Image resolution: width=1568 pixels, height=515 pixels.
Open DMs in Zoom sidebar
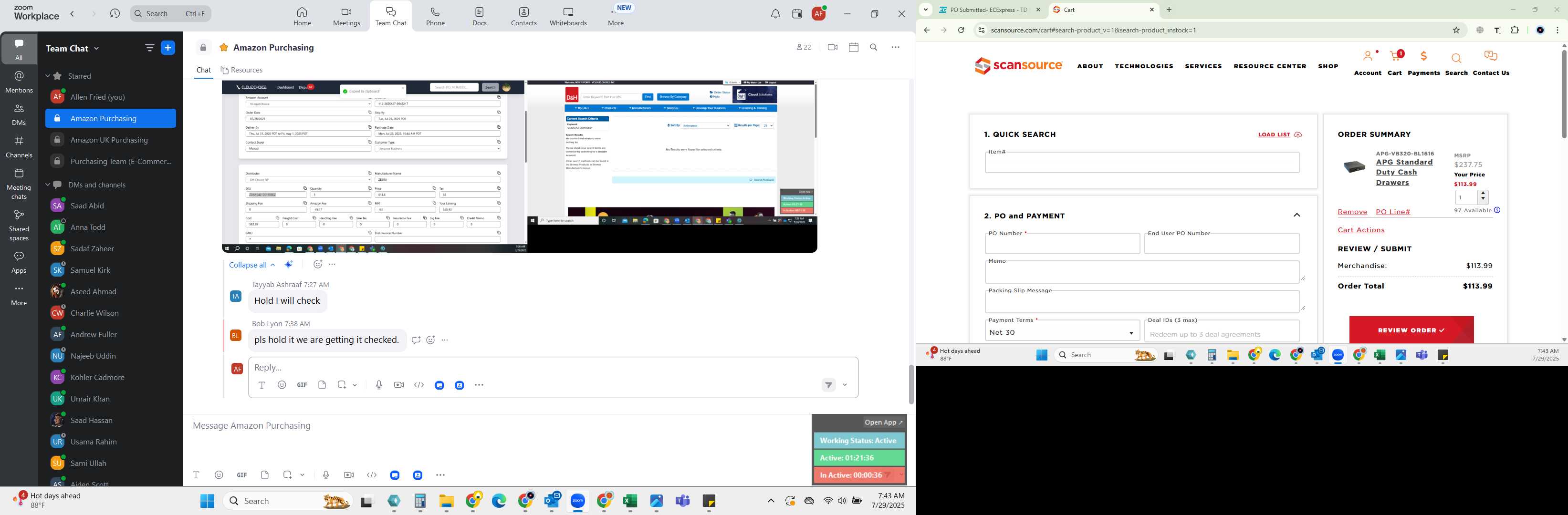[x=19, y=114]
